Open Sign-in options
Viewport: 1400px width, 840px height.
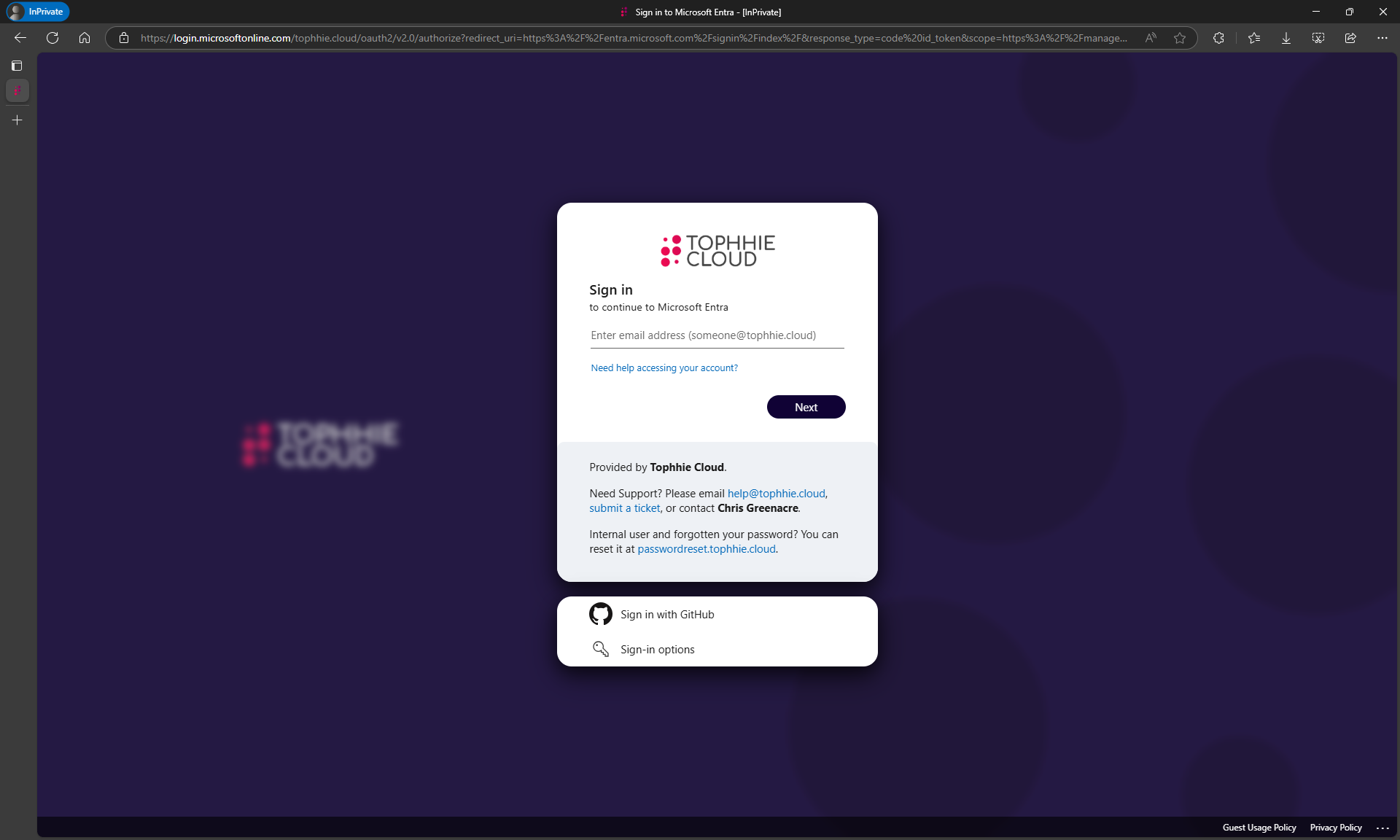(x=717, y=649)
